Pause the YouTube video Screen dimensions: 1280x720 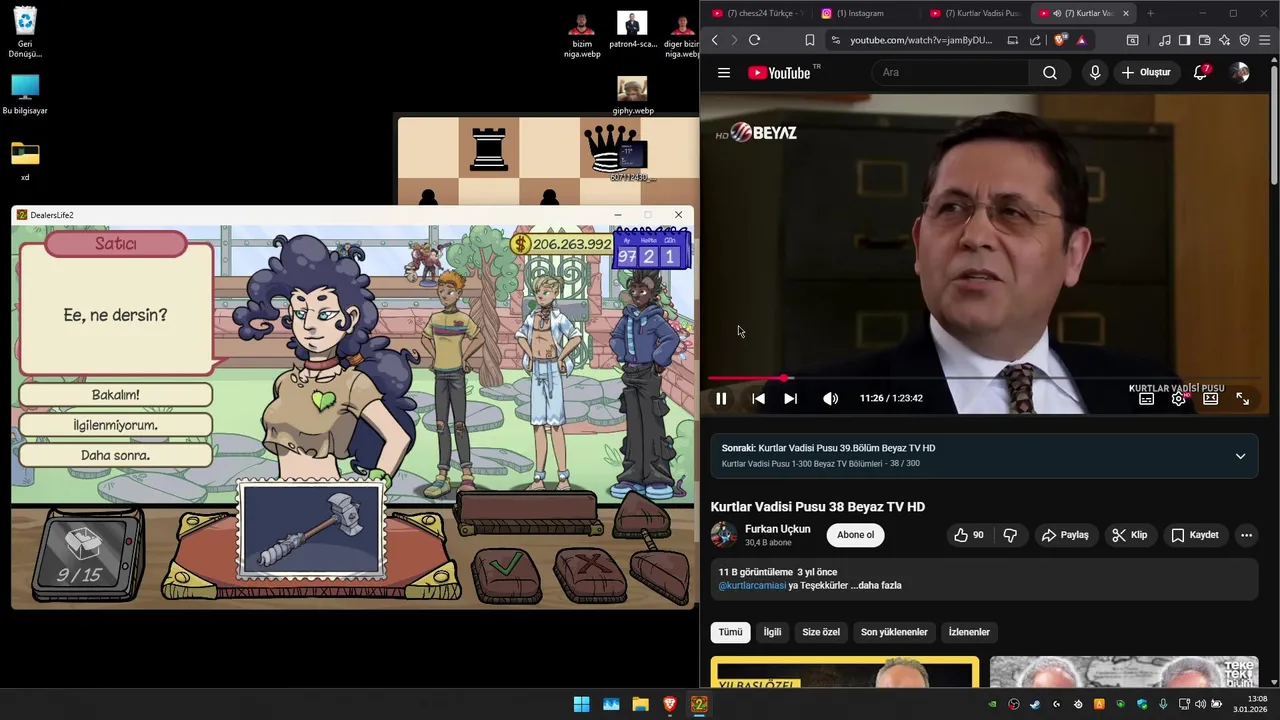pyautogui.click(x=721, y=398)
